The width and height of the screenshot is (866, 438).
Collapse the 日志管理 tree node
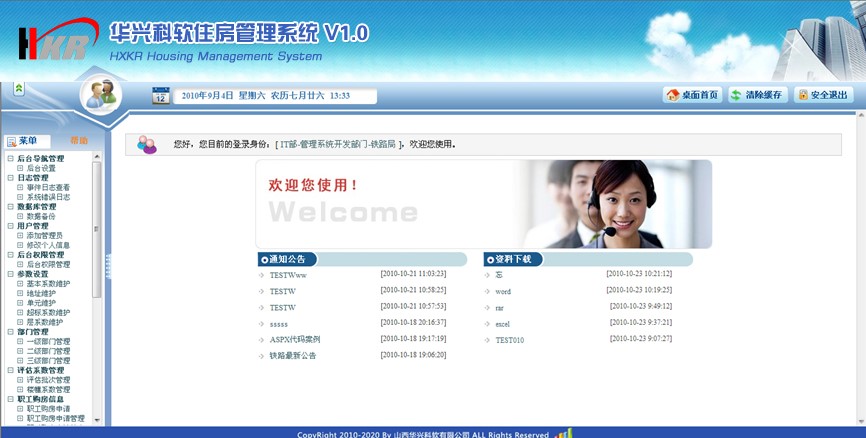coord(10,178)
